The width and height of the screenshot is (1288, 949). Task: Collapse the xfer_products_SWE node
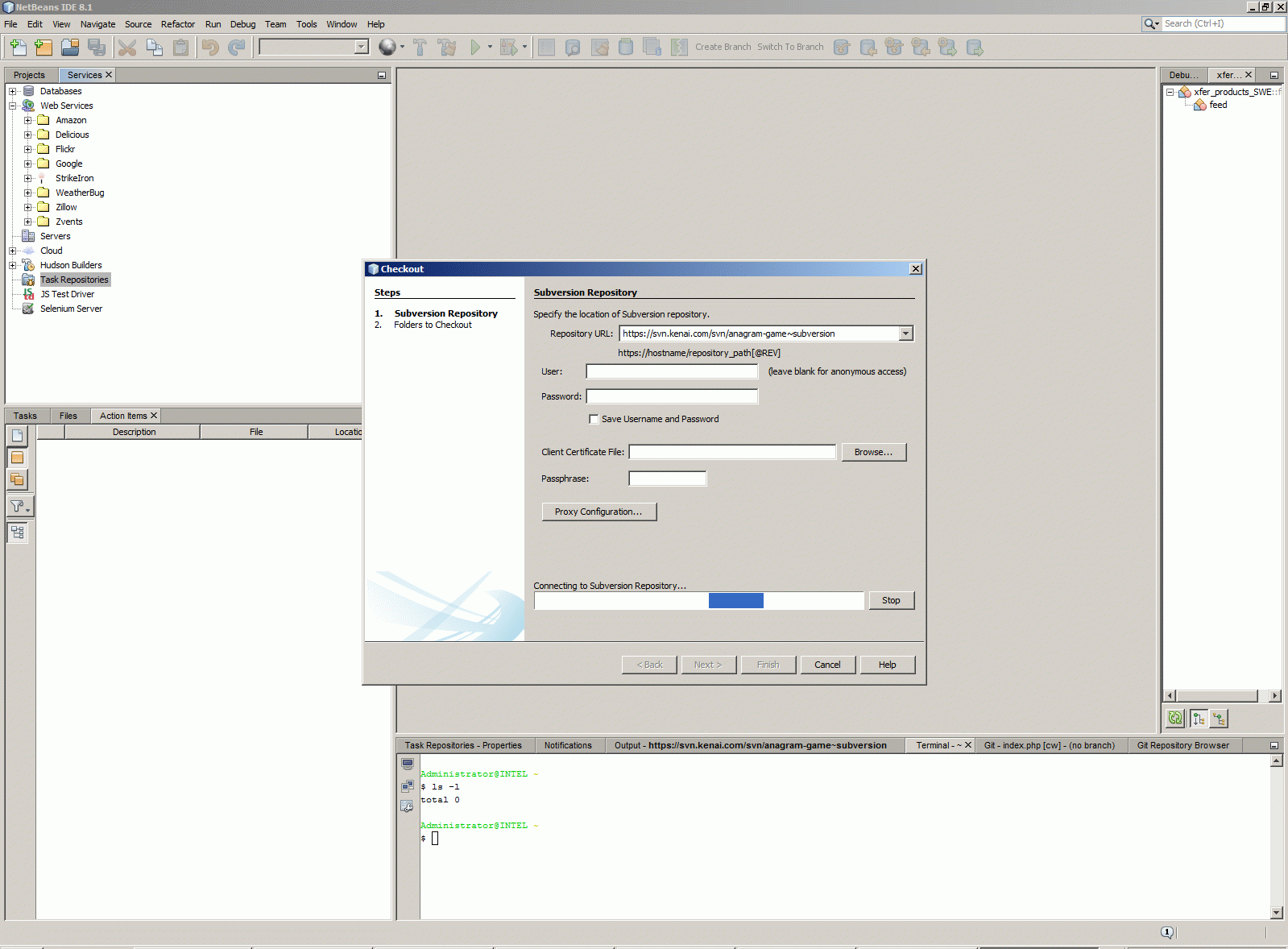(x=1170, y=92)
